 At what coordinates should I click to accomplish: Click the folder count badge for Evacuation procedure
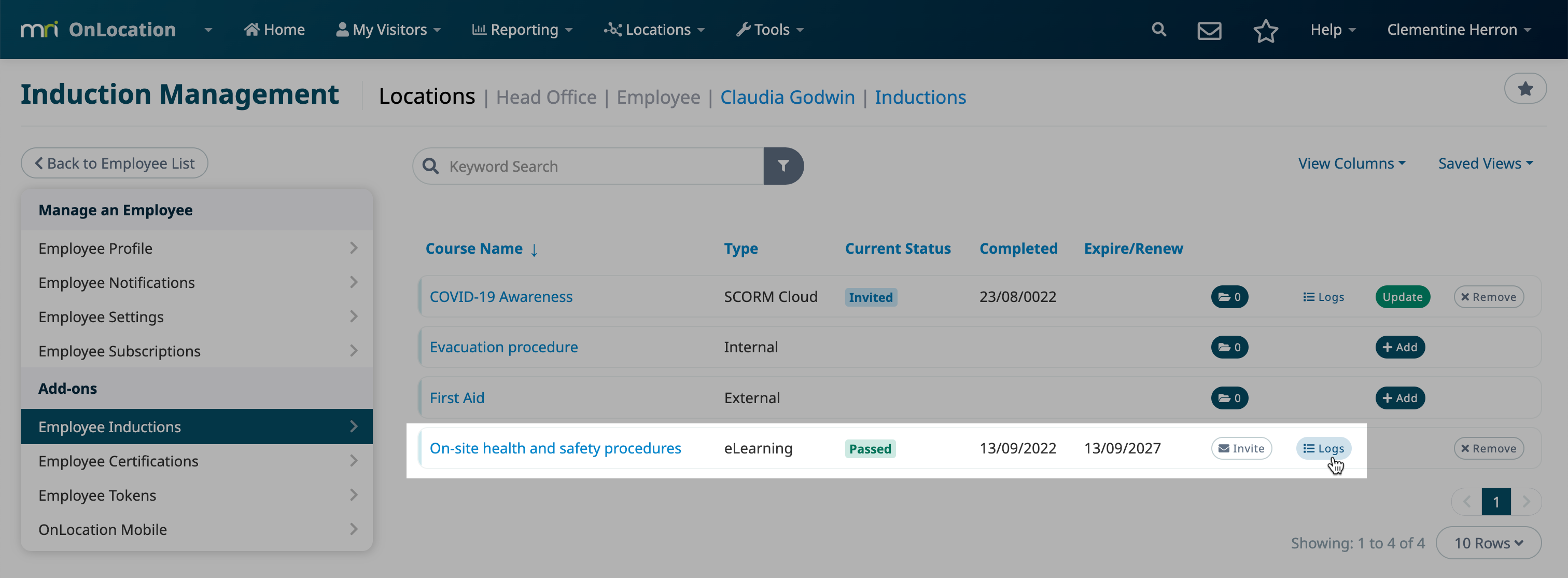pos(1229,347)
